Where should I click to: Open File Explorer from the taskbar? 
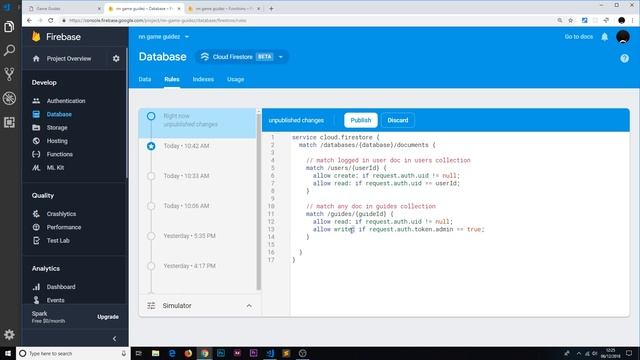(156, 353)
